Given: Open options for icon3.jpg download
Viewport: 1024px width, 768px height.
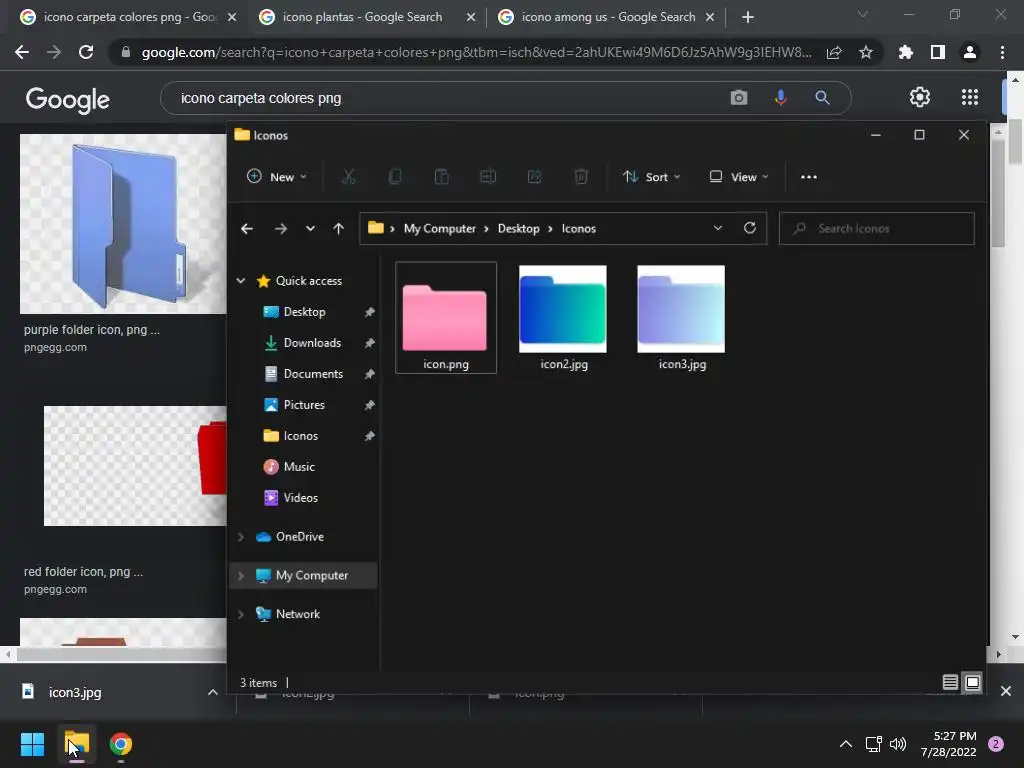Looking at the screenshot, I should 213,692.
